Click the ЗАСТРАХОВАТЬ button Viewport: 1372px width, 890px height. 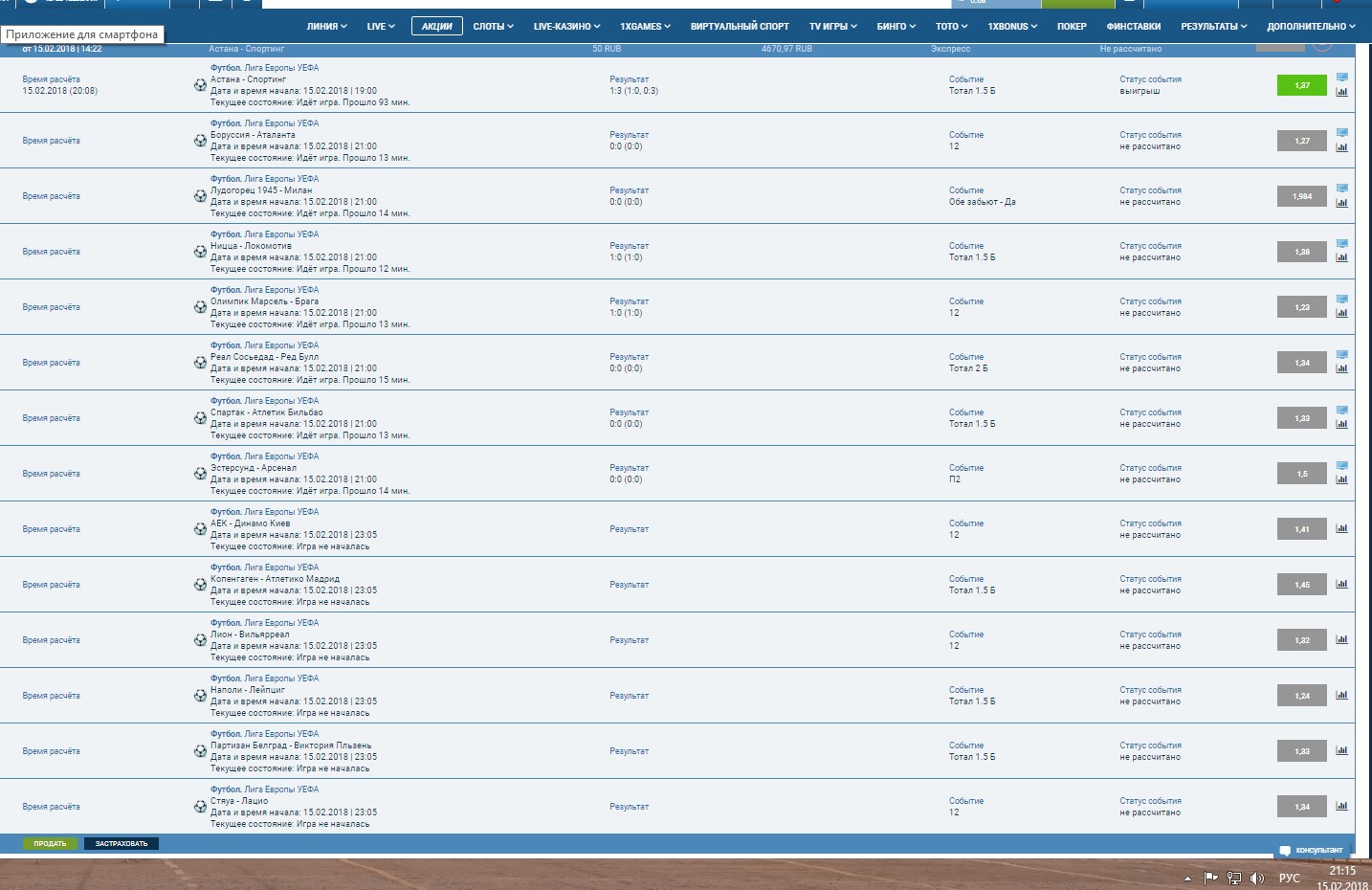(120, 843)
